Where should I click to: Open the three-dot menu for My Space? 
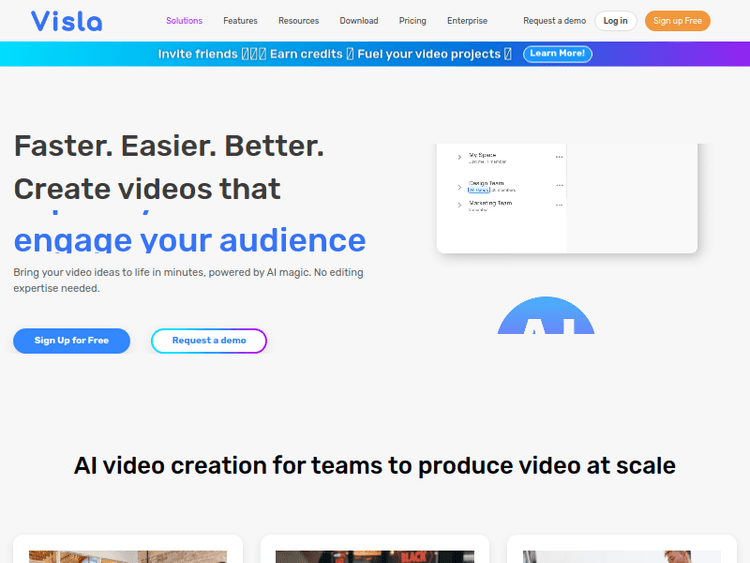pyautogui.click(x=559, y=157)
